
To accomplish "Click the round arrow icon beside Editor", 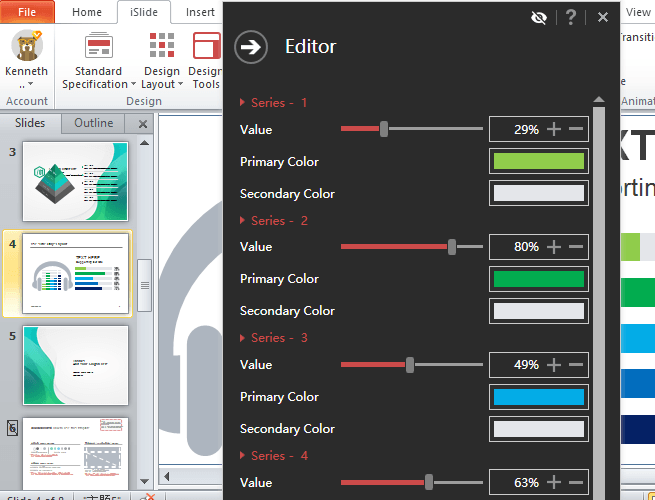I will [x=251, y=47].
